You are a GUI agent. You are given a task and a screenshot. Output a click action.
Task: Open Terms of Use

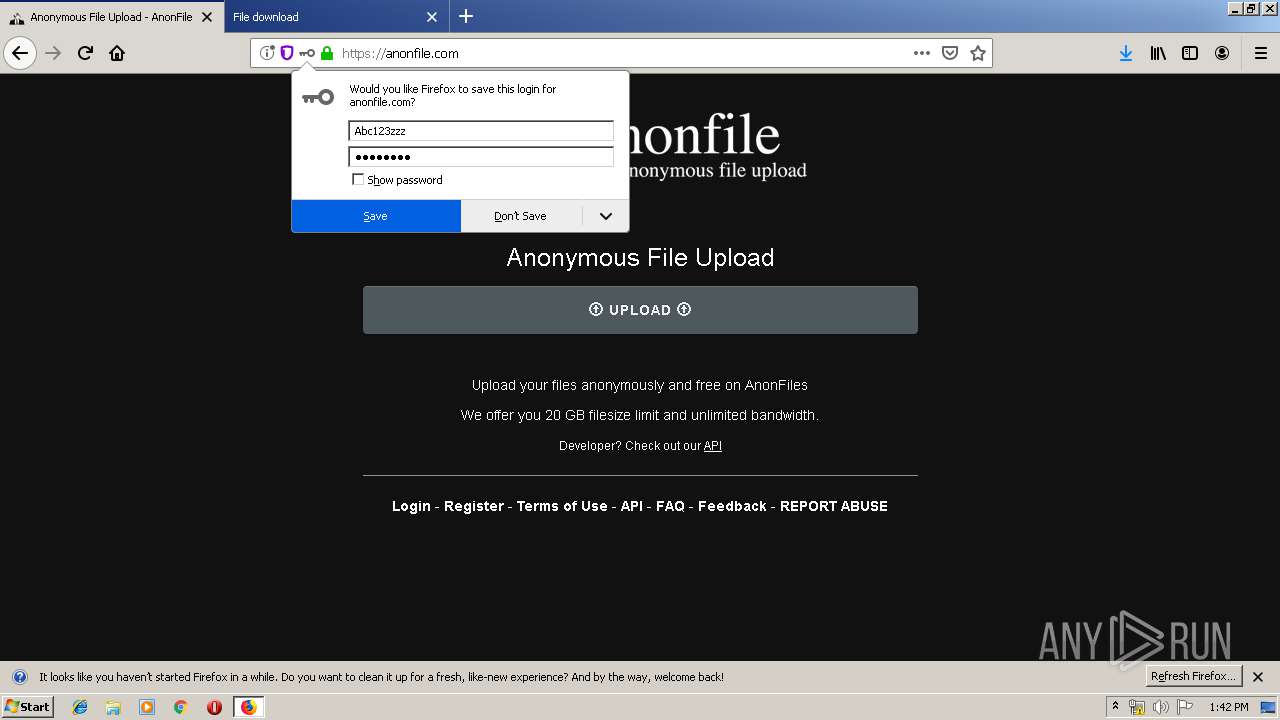562,506
